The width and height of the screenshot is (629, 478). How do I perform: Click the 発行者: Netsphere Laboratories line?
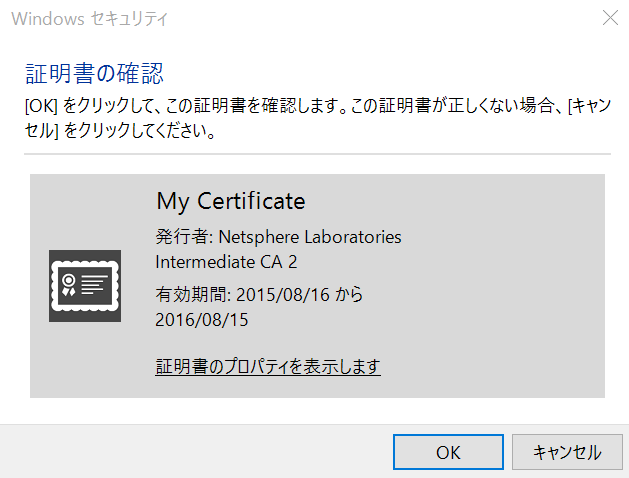278,237
